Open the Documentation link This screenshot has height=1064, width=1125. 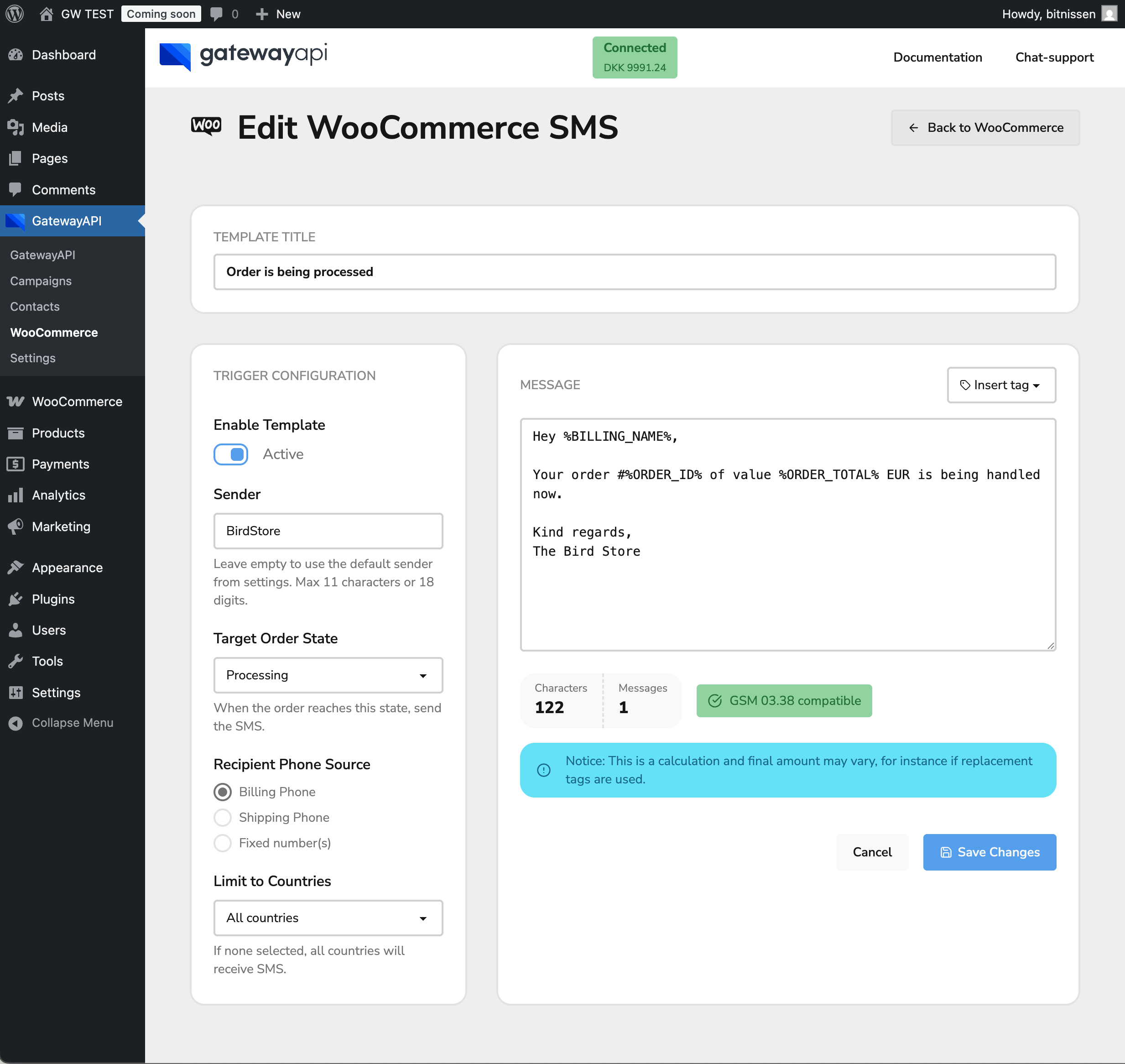point(938,57)
